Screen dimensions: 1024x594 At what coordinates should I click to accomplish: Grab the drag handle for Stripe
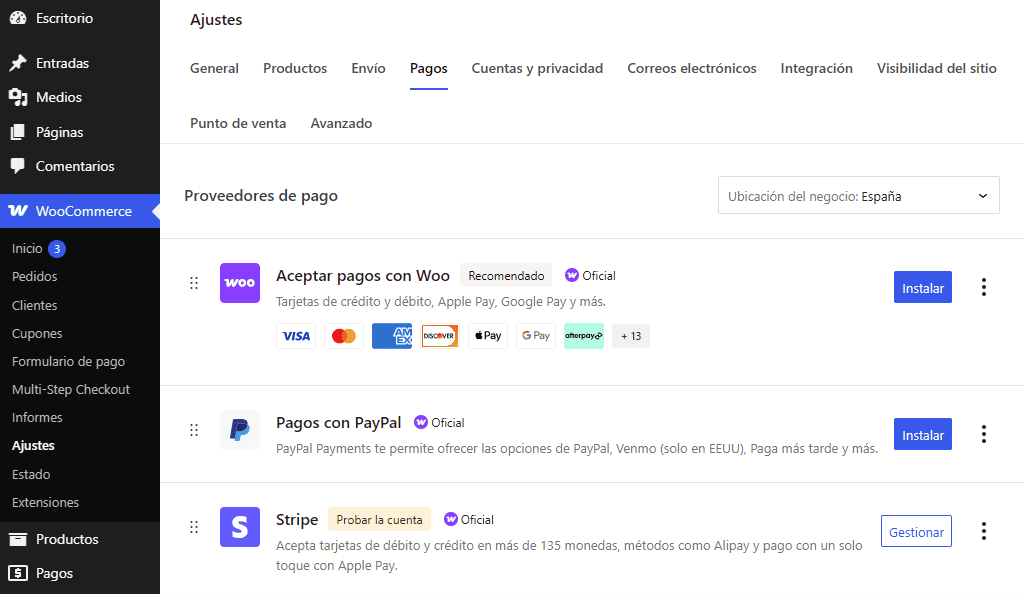point(194,527)
